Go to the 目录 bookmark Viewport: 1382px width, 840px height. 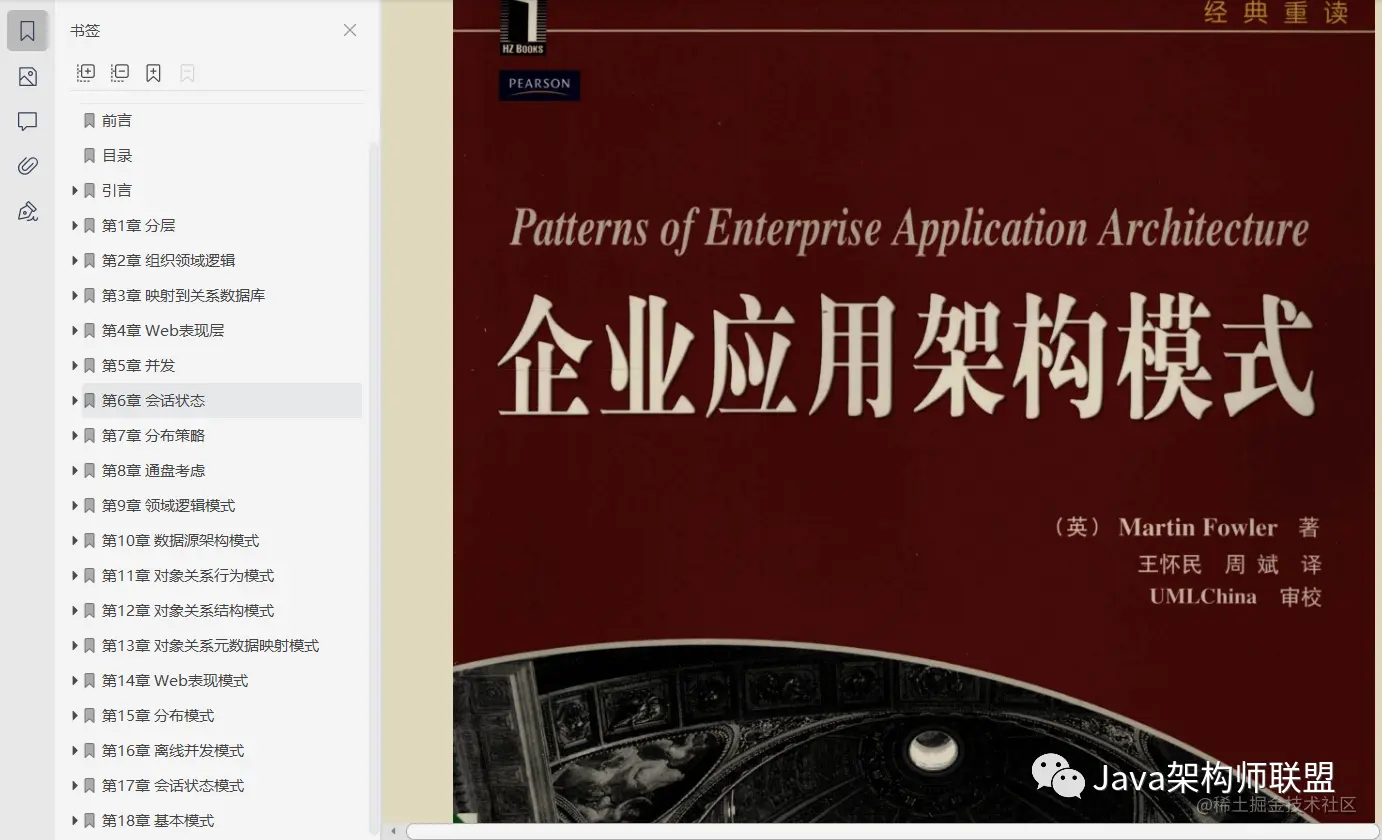coord(117,155)
